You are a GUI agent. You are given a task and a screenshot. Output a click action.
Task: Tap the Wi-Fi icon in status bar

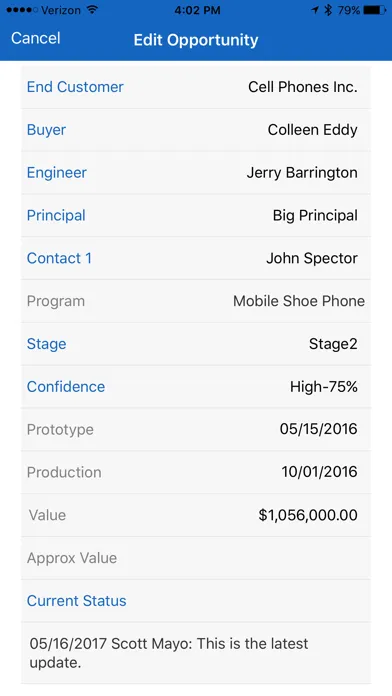tap(92, 10)
